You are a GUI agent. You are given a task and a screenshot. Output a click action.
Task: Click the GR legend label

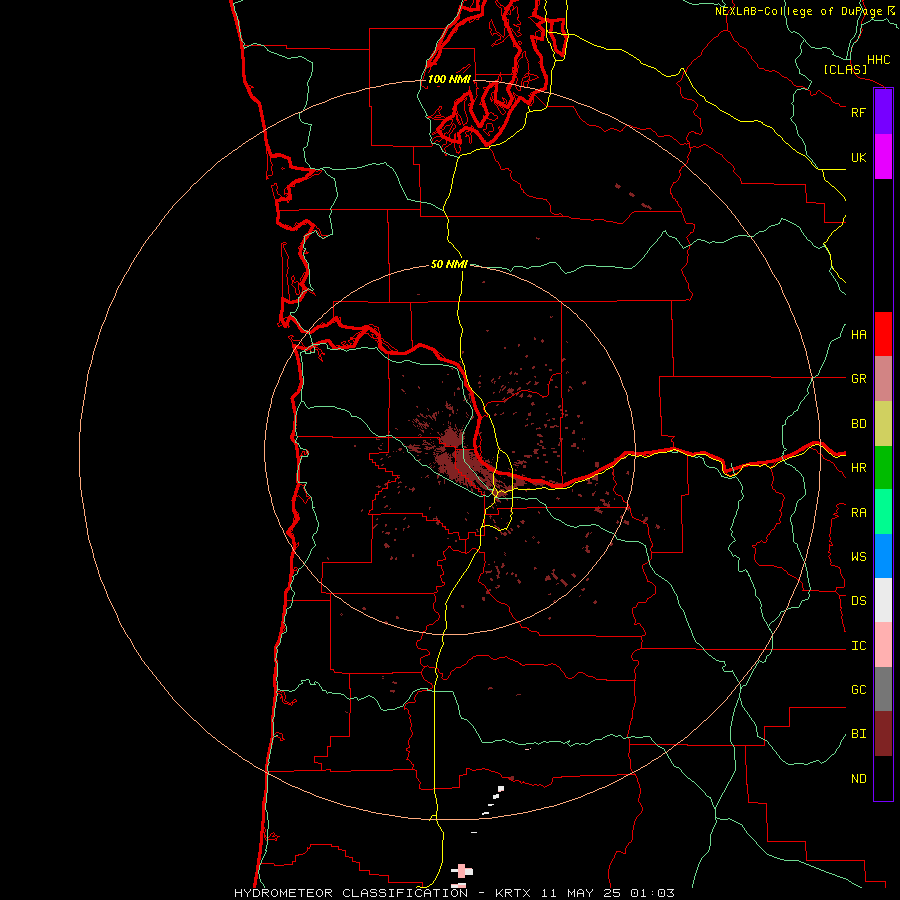coord(858,379)
